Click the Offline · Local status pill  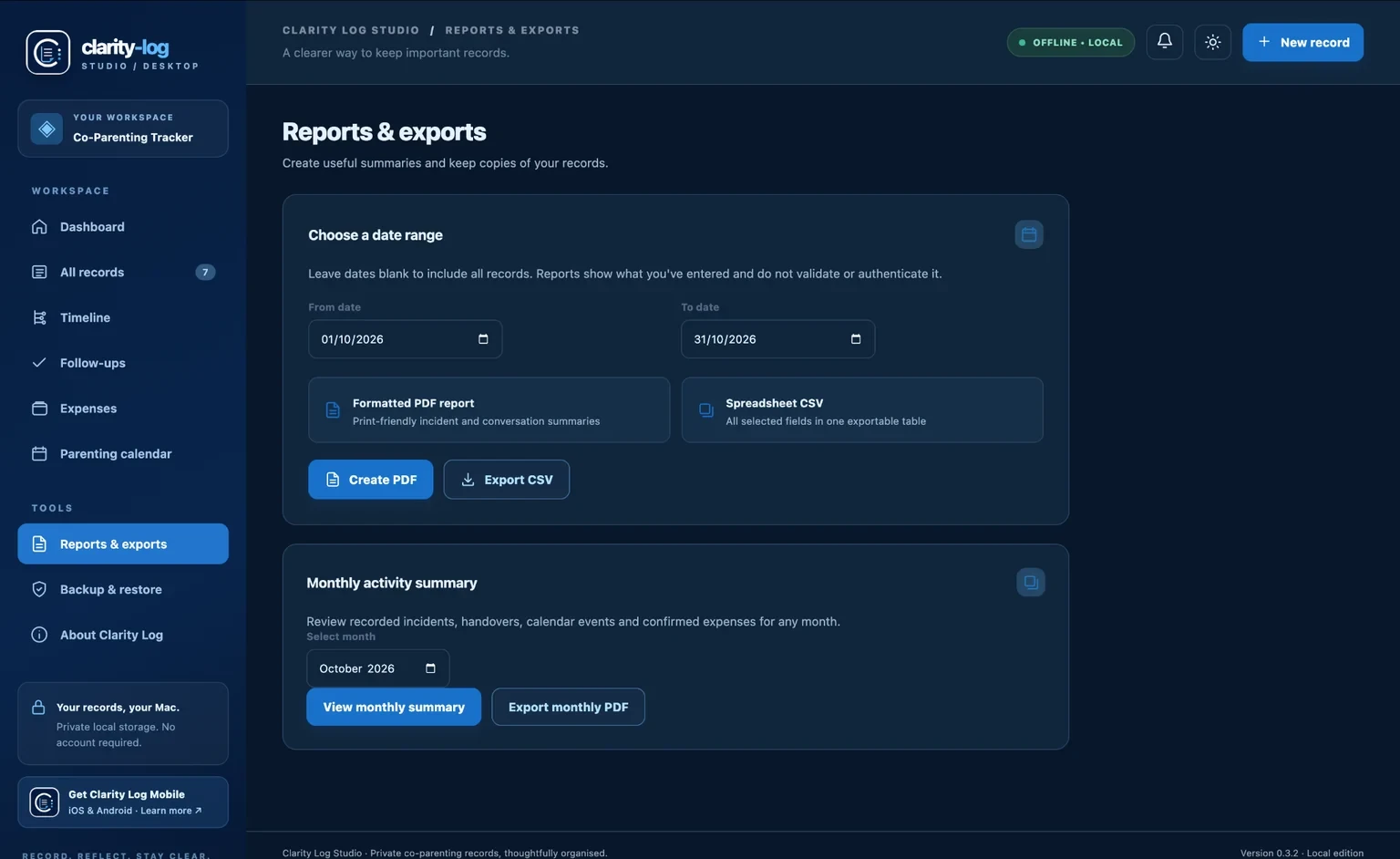(1071, 43)
